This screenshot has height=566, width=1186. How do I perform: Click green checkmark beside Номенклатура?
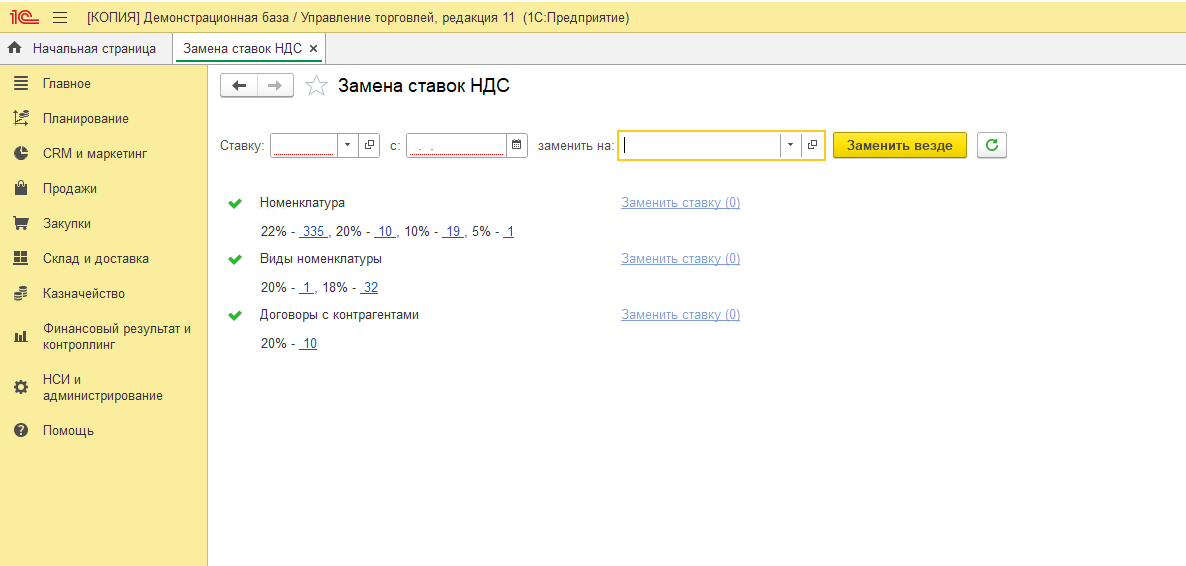[x=235, y=203]
